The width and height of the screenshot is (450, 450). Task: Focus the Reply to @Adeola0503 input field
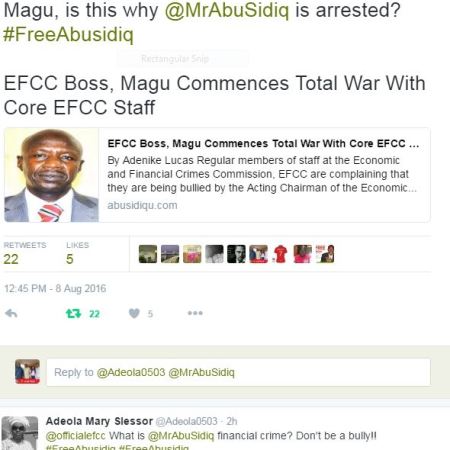coord(238,372)
